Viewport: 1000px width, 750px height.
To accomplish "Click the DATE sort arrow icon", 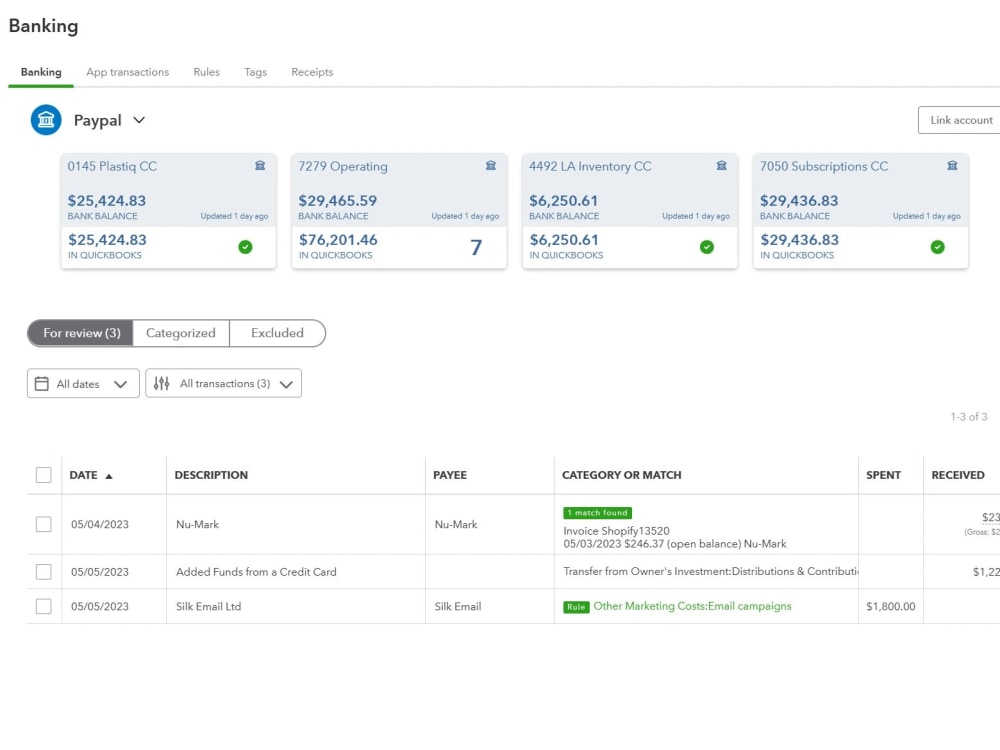I will coord(108,476).
